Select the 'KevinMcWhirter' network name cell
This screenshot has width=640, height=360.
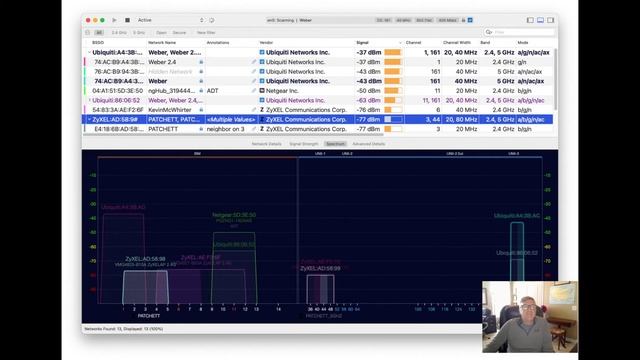point(170,110)
